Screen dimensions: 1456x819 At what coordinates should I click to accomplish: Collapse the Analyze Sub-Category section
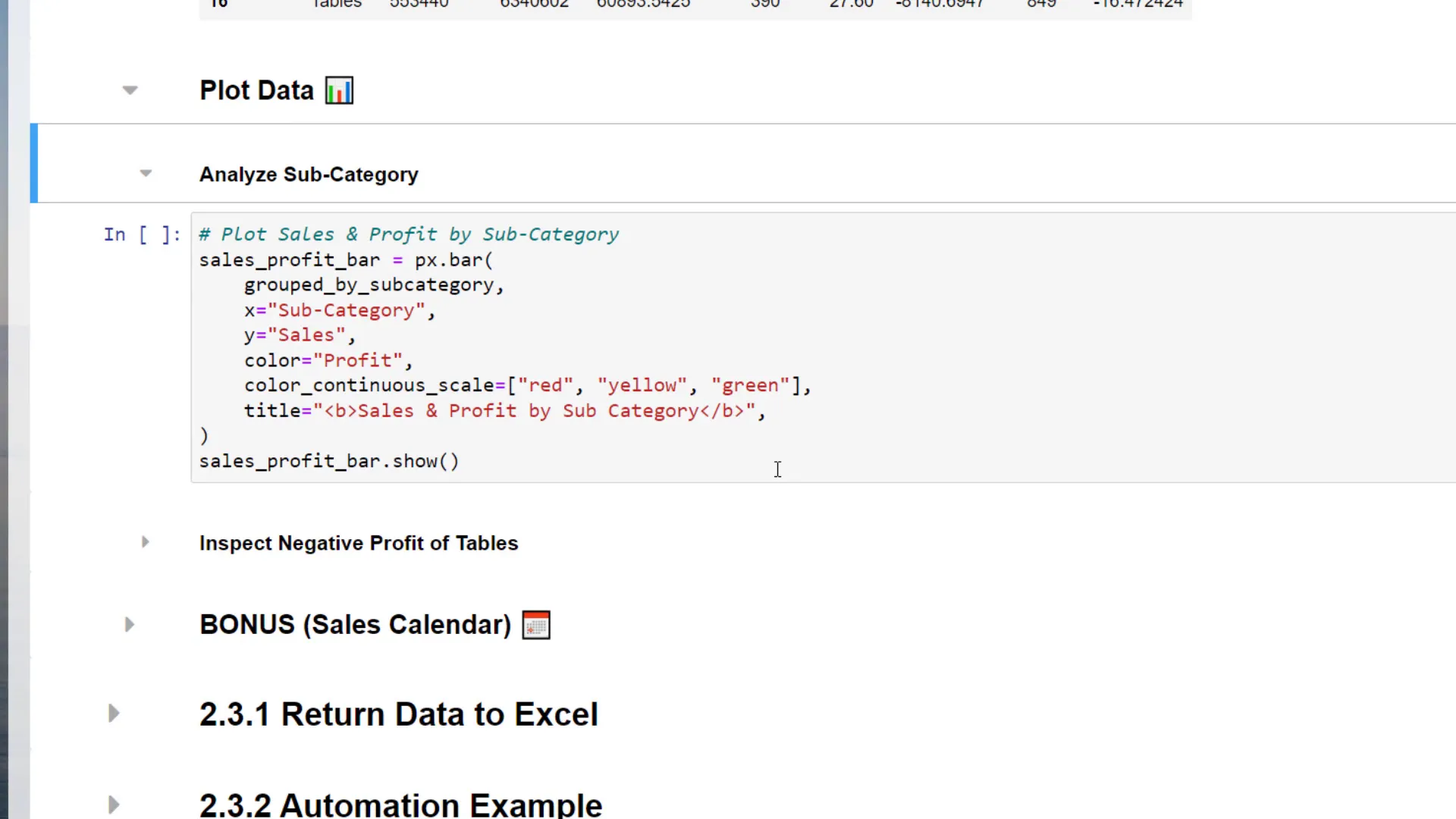point(146,174)
